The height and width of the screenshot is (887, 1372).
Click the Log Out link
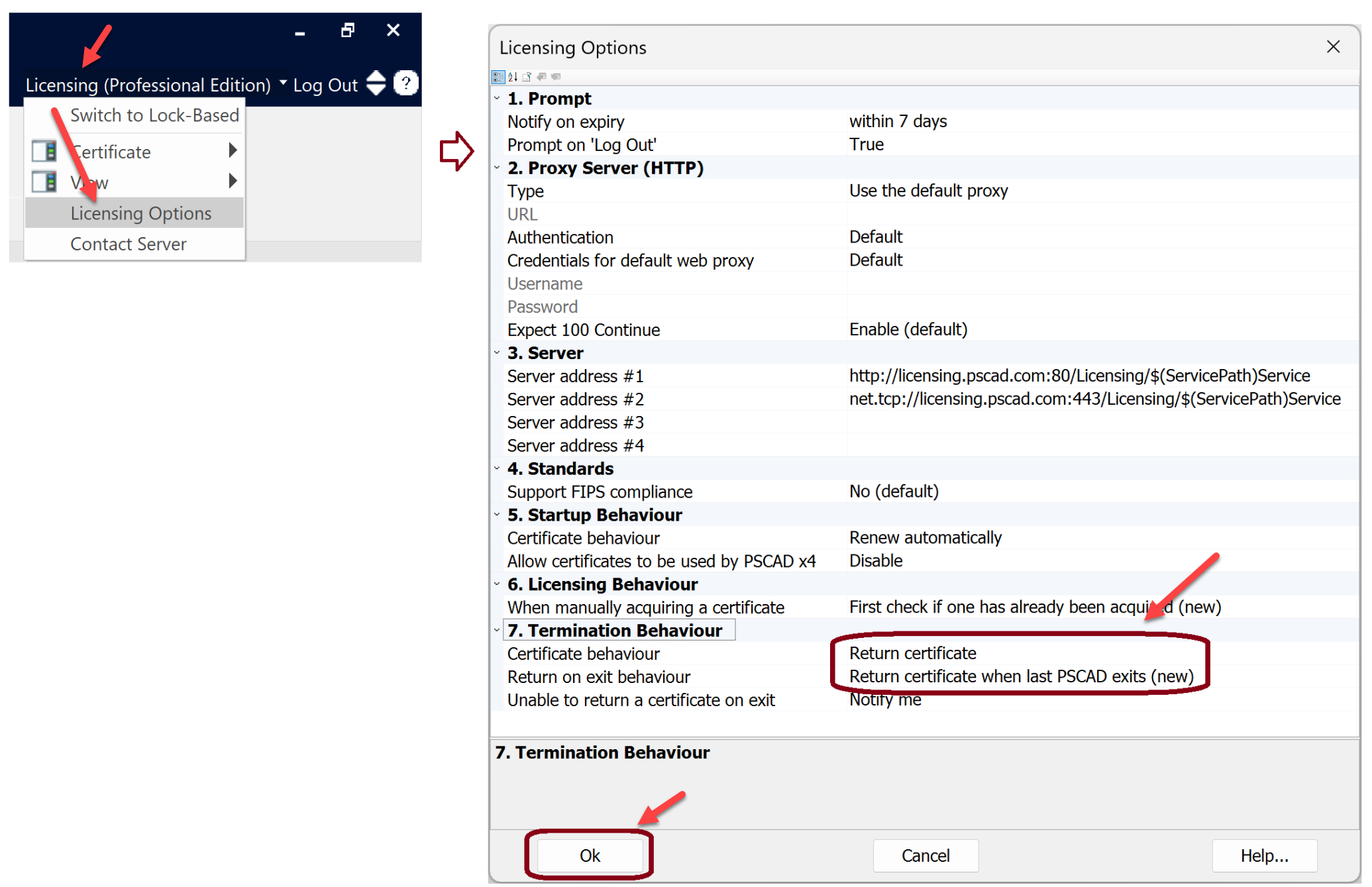[x=325, y=85]
